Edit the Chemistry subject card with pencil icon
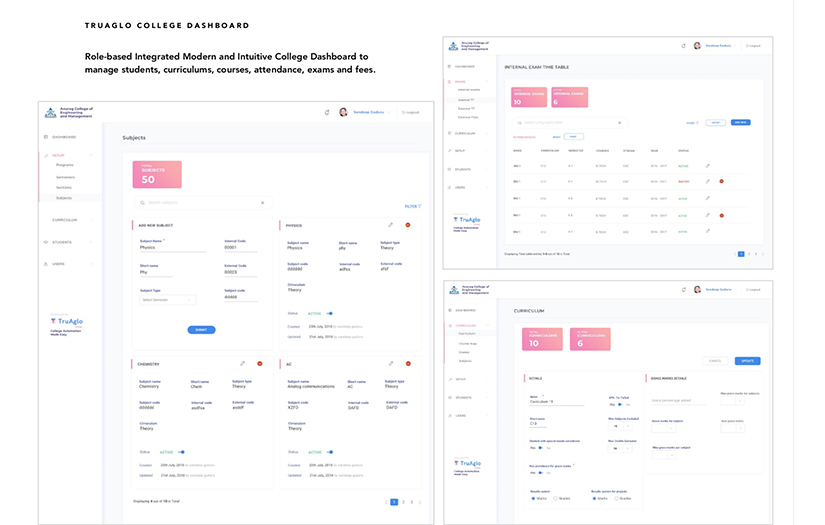Viewport: 825px width, 525px height. (242, 364)
